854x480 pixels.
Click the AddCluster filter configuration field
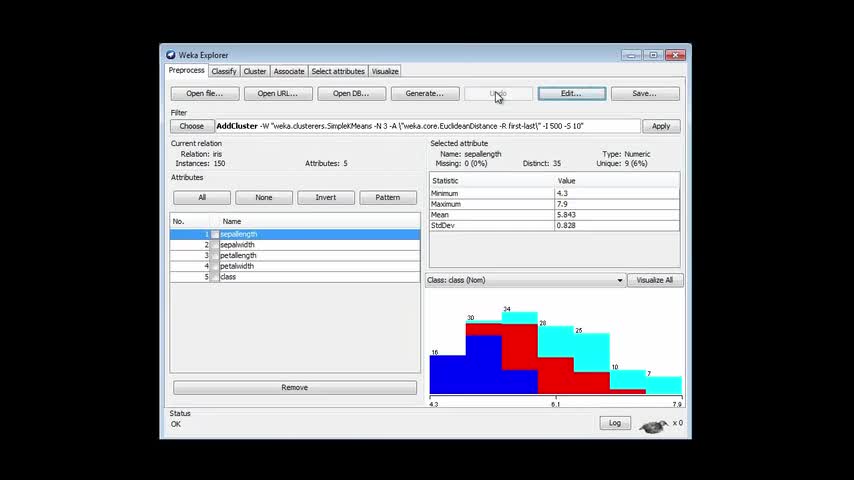pos(428,126)
